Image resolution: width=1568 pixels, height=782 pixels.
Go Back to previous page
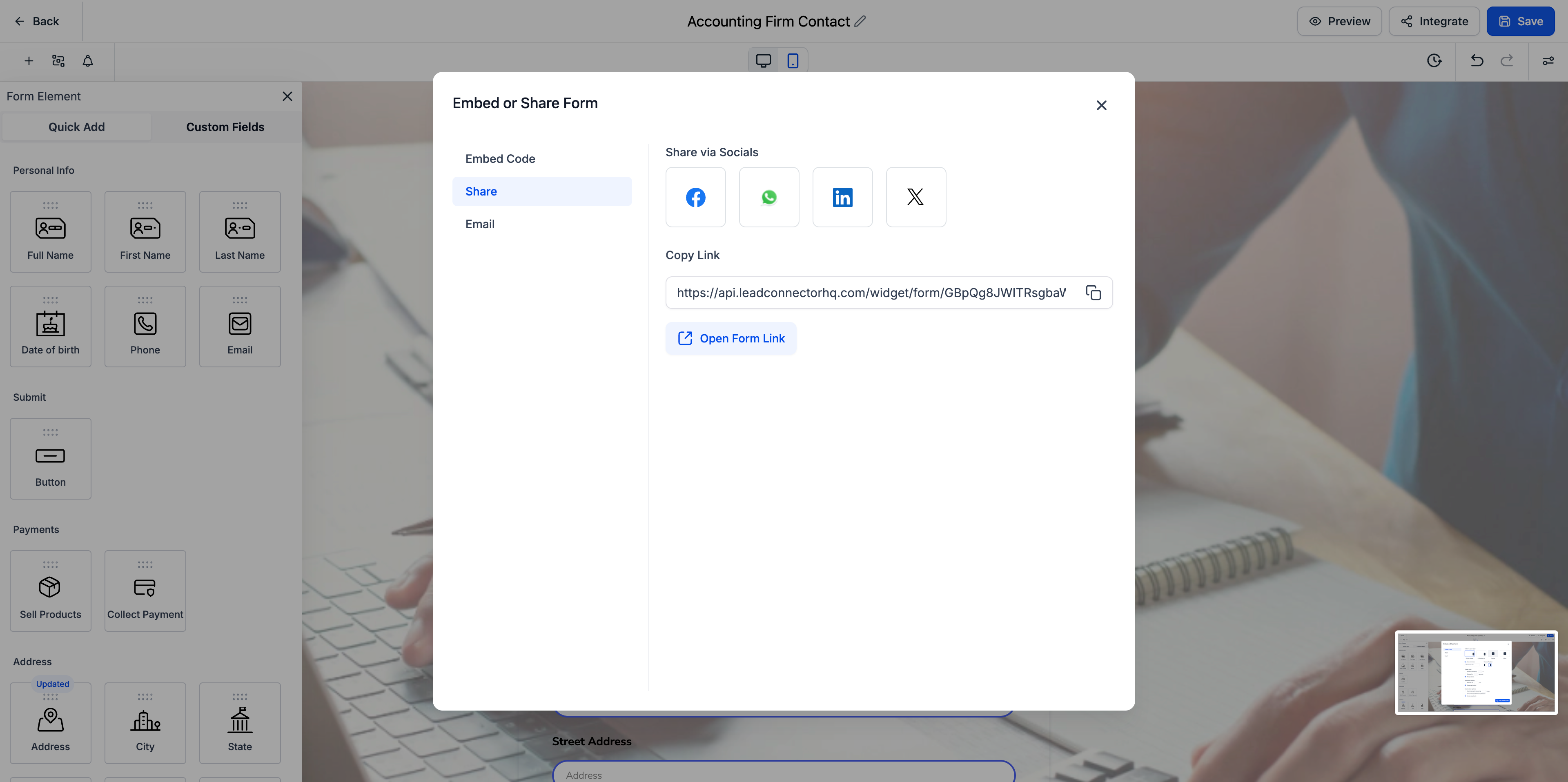36,21
